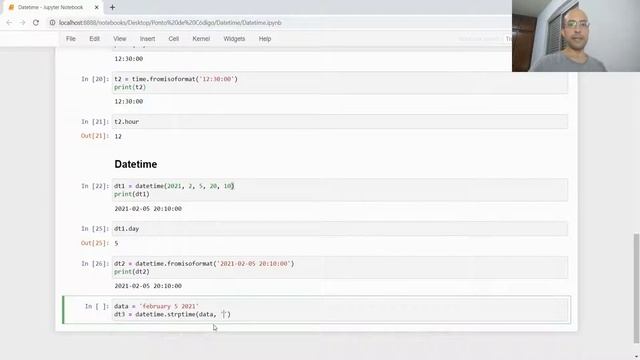Viewport: 640px width, 360px height.
Task: Click the 'february 5 2021' string
Action: tap(169, 306)
